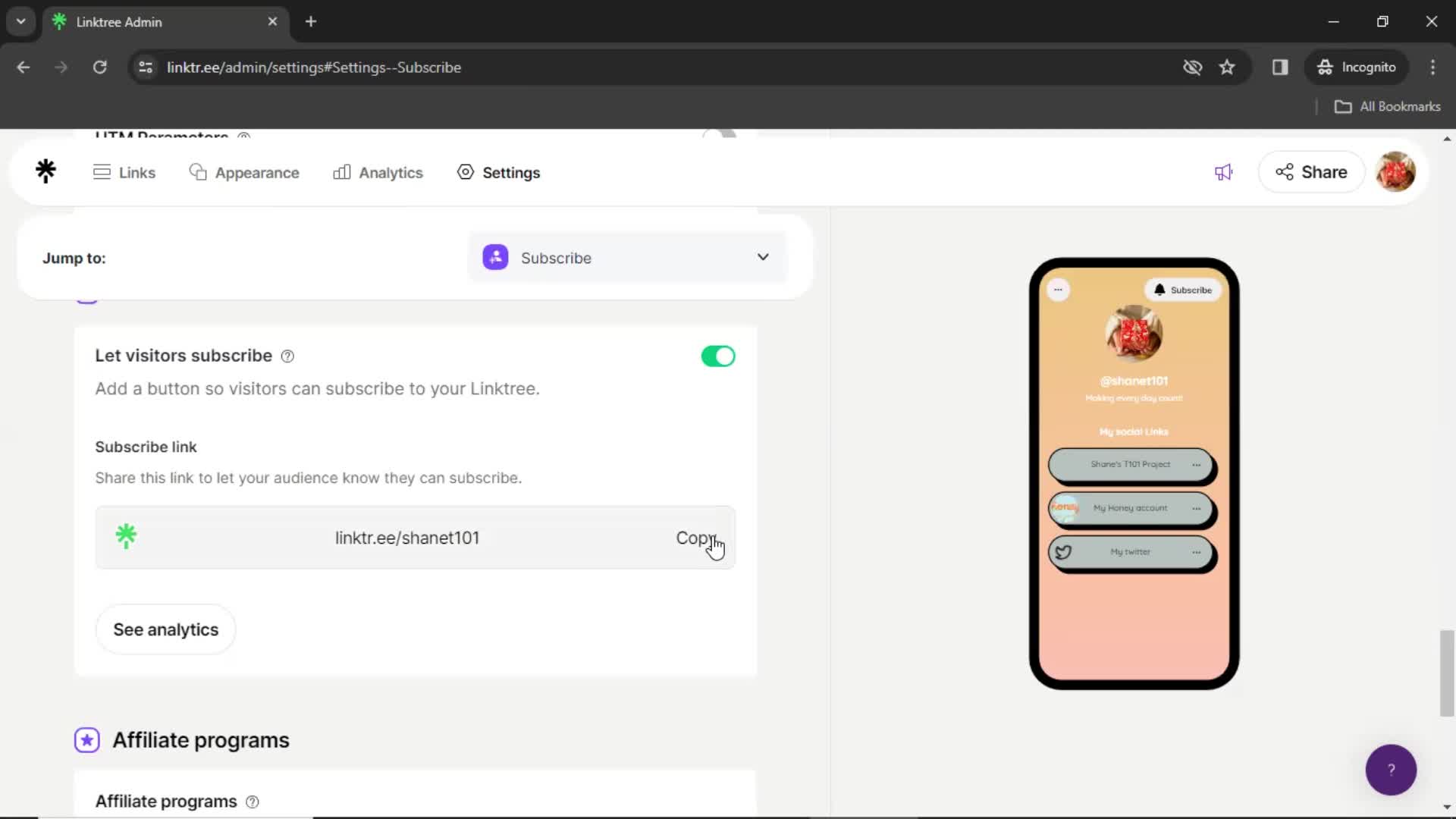Switch to the Settings tab

[510, 172]
